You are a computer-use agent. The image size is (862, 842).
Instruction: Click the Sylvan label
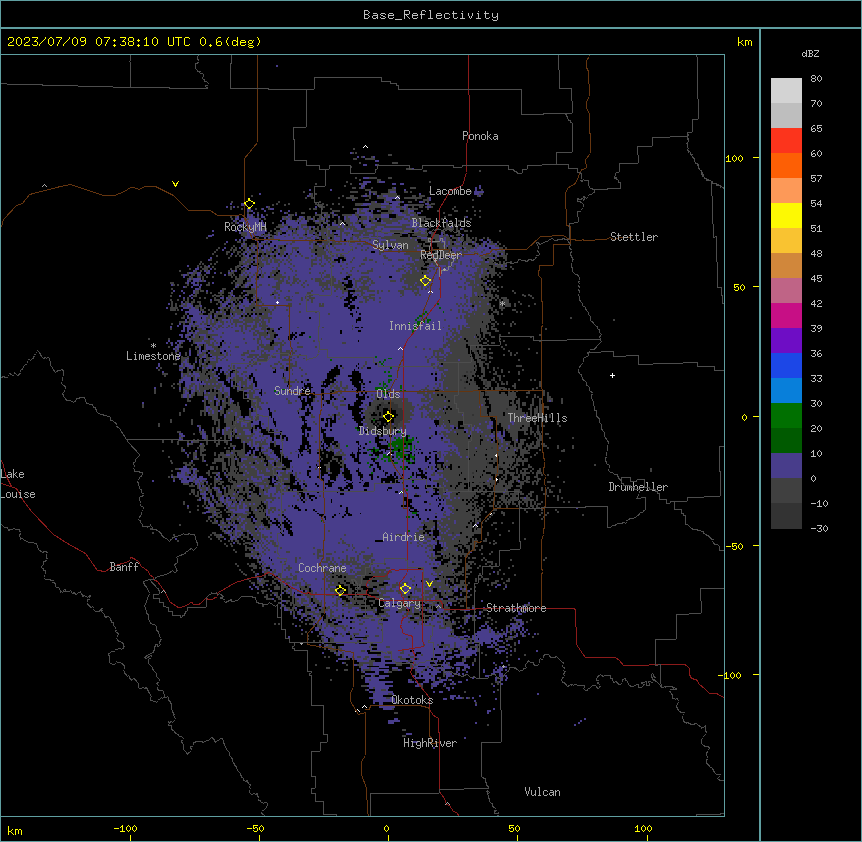pos(390,245)
